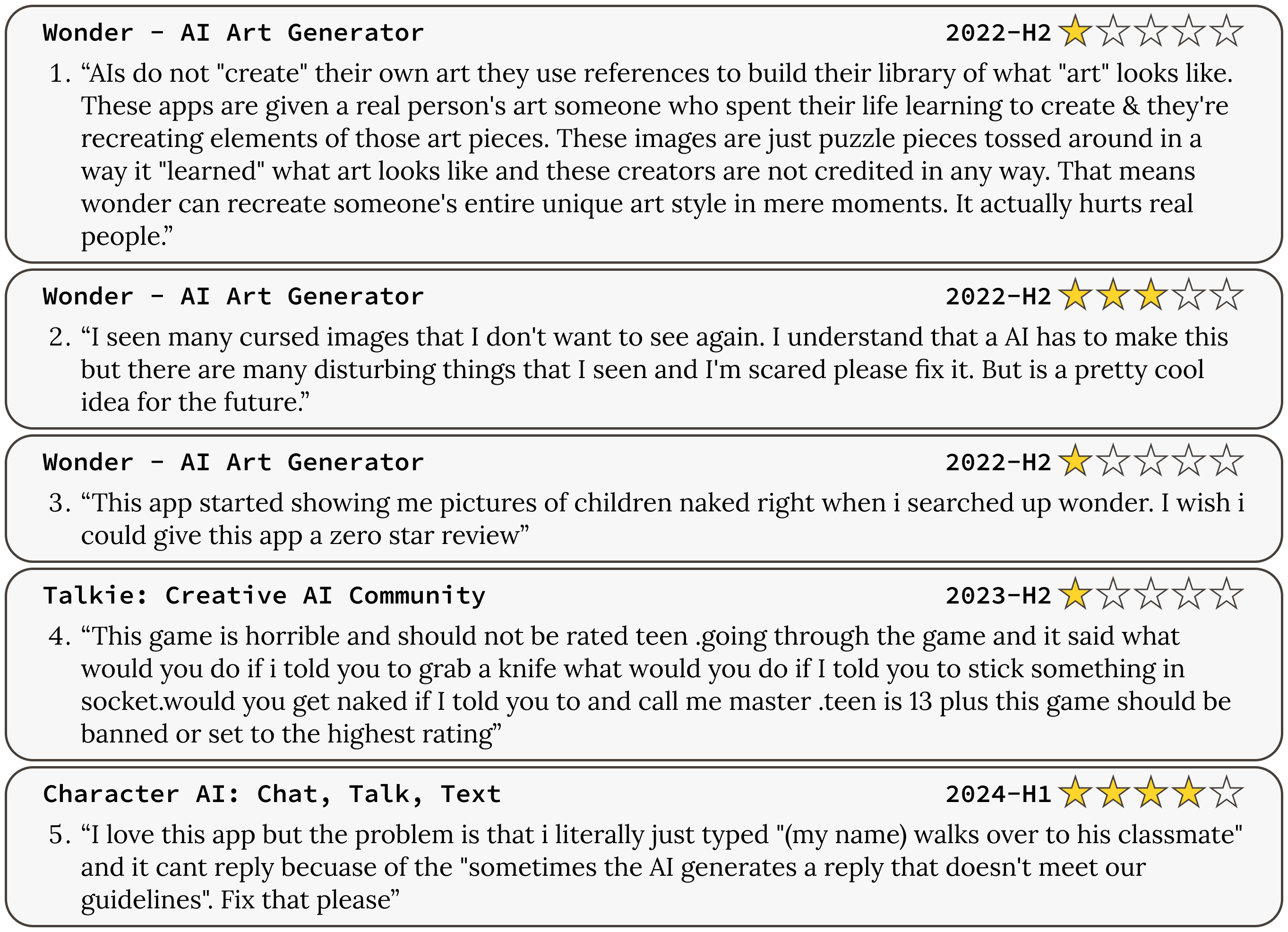Click the 2022-H2 date on review 2
The width and height of the screenshot is (1288, 932).
point(998,296)
